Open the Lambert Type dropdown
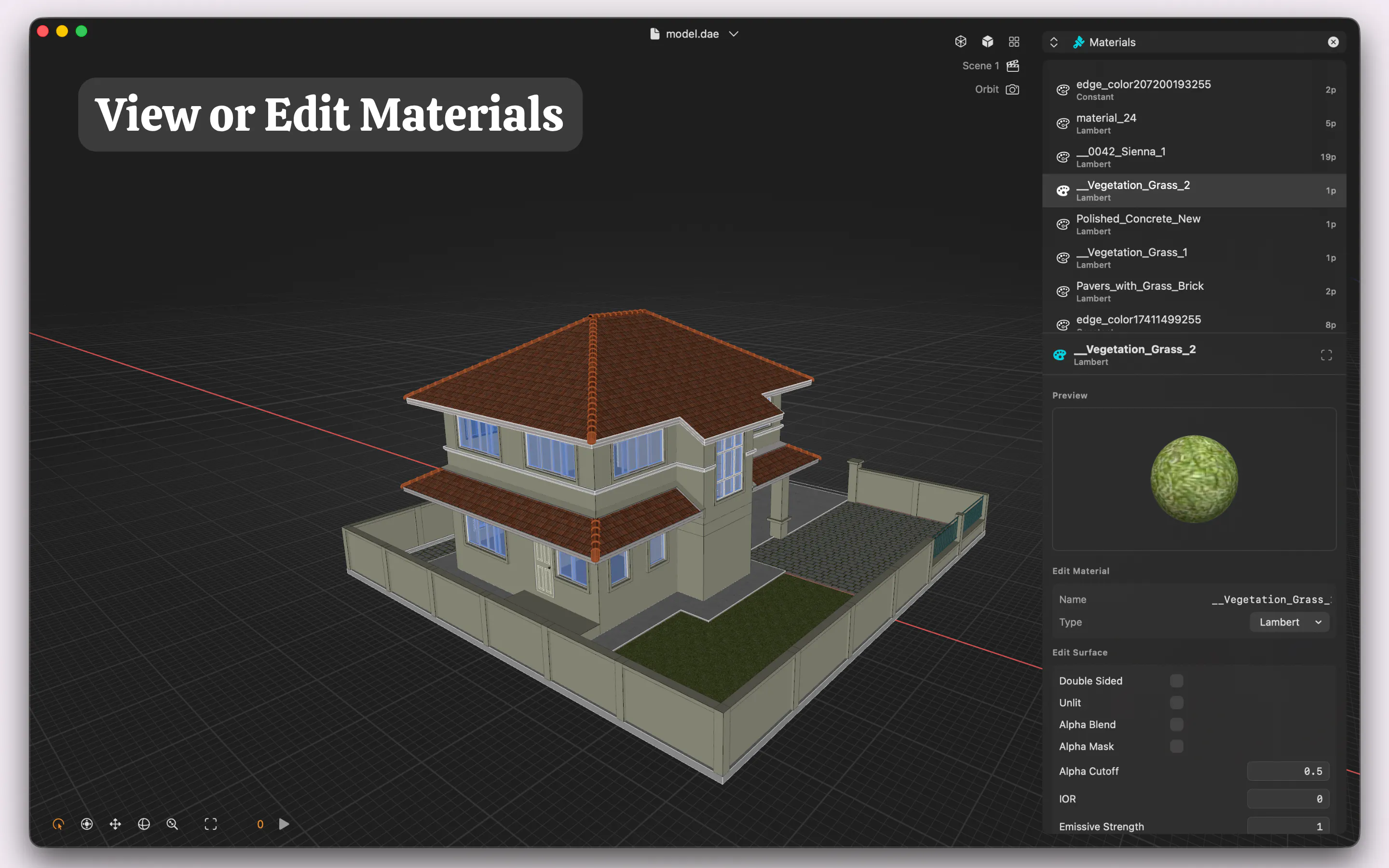The width and height of the screenshot is (1389, 868). pyautogui.click(x=1289, y=622)
